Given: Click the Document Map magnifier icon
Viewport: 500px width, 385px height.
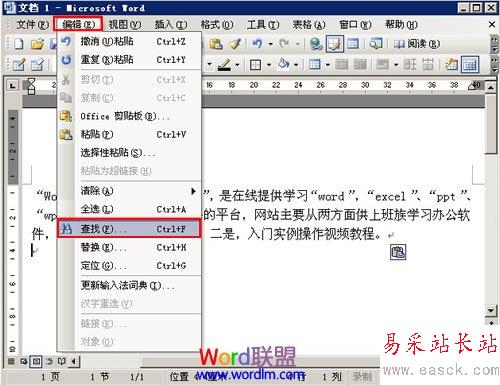Looking at the screenshot, I should pyautogui.click(x=376, y=44).
